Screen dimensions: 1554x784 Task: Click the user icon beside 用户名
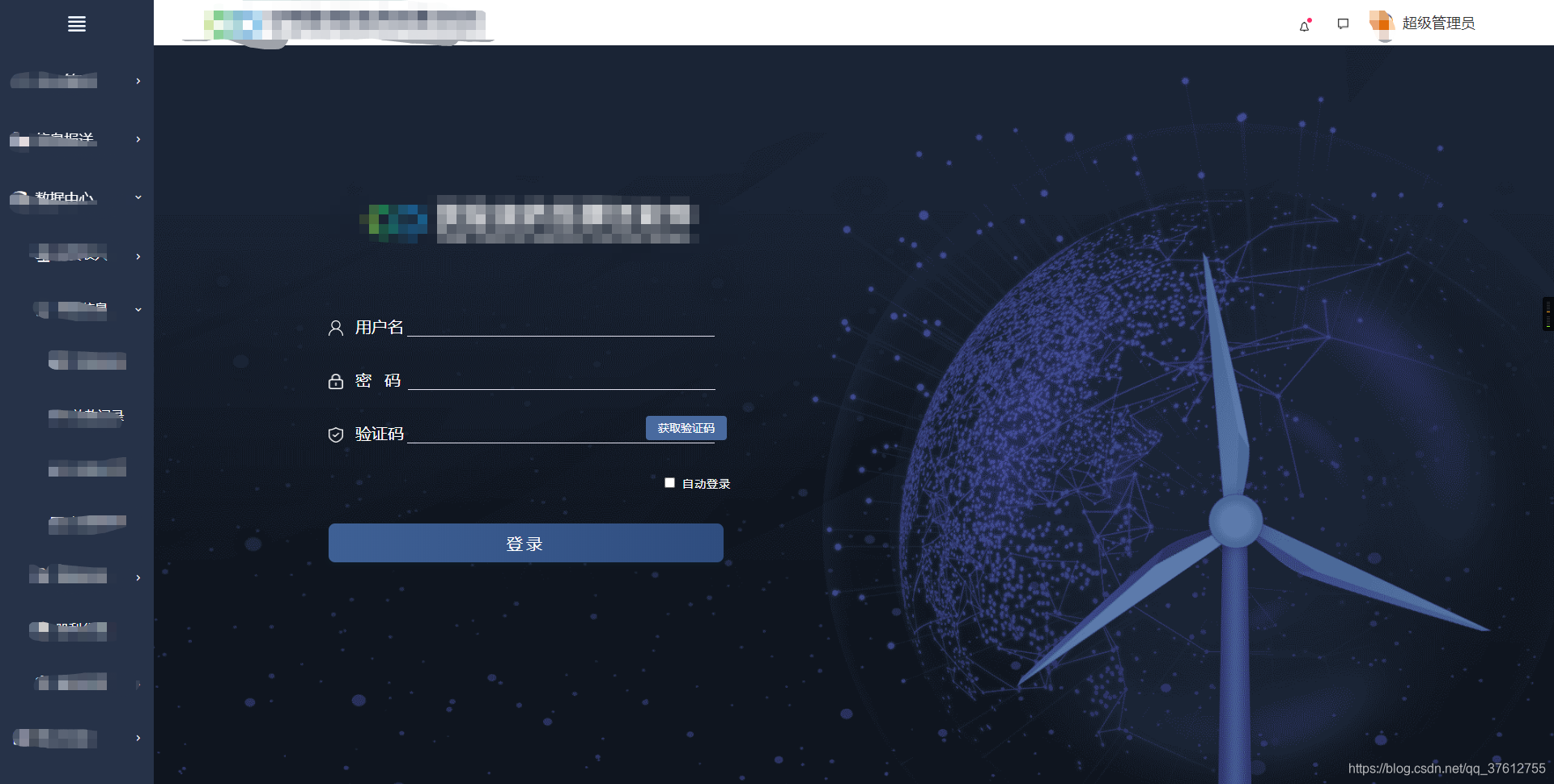click(x=336, y=328)
